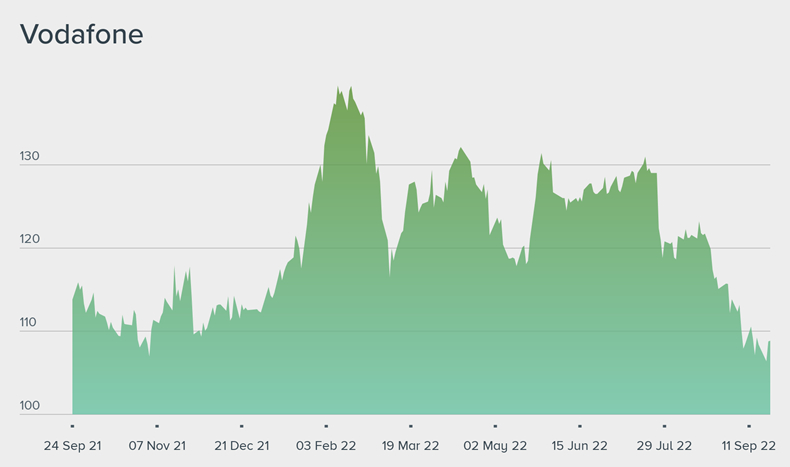Screen dimensions: 790x467
Task: Click the 130 y-axis label
Action: coord(29,157)
